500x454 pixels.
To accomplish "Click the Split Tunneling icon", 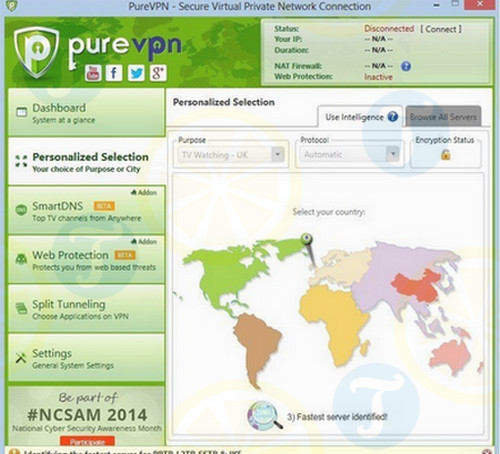I will point(22,308).
